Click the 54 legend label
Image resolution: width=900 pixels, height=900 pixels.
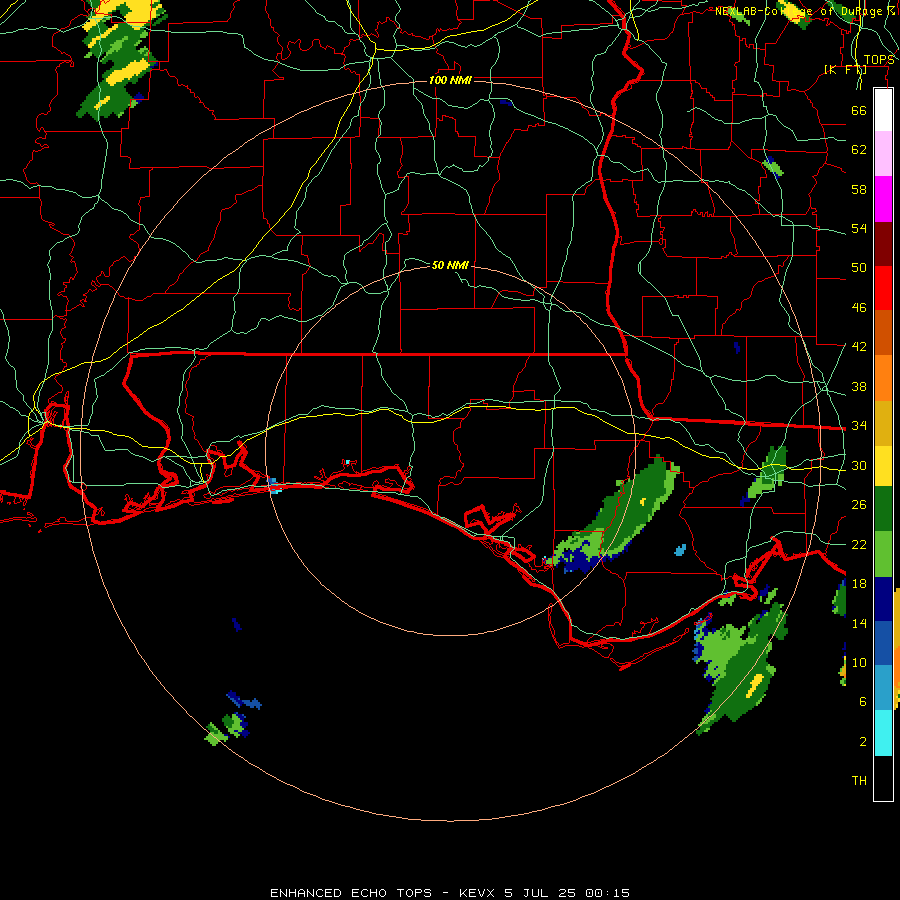tap(859, 228)
